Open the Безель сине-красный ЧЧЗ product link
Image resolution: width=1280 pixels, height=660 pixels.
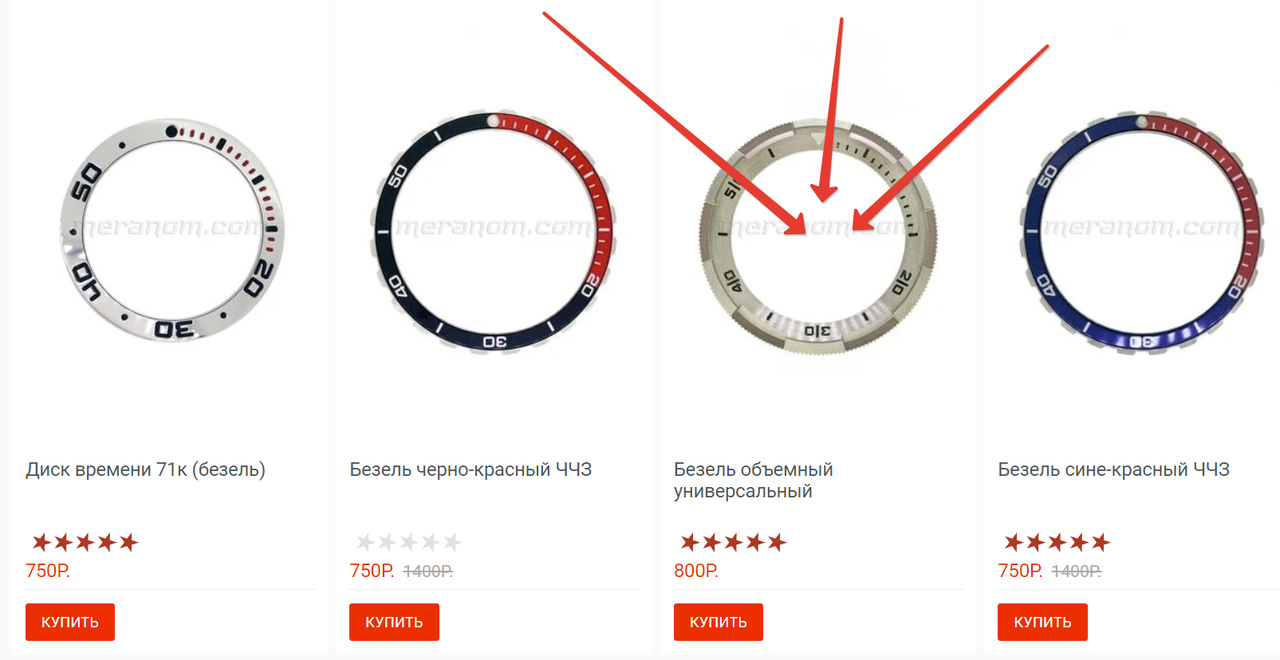tap(1114, 469)
